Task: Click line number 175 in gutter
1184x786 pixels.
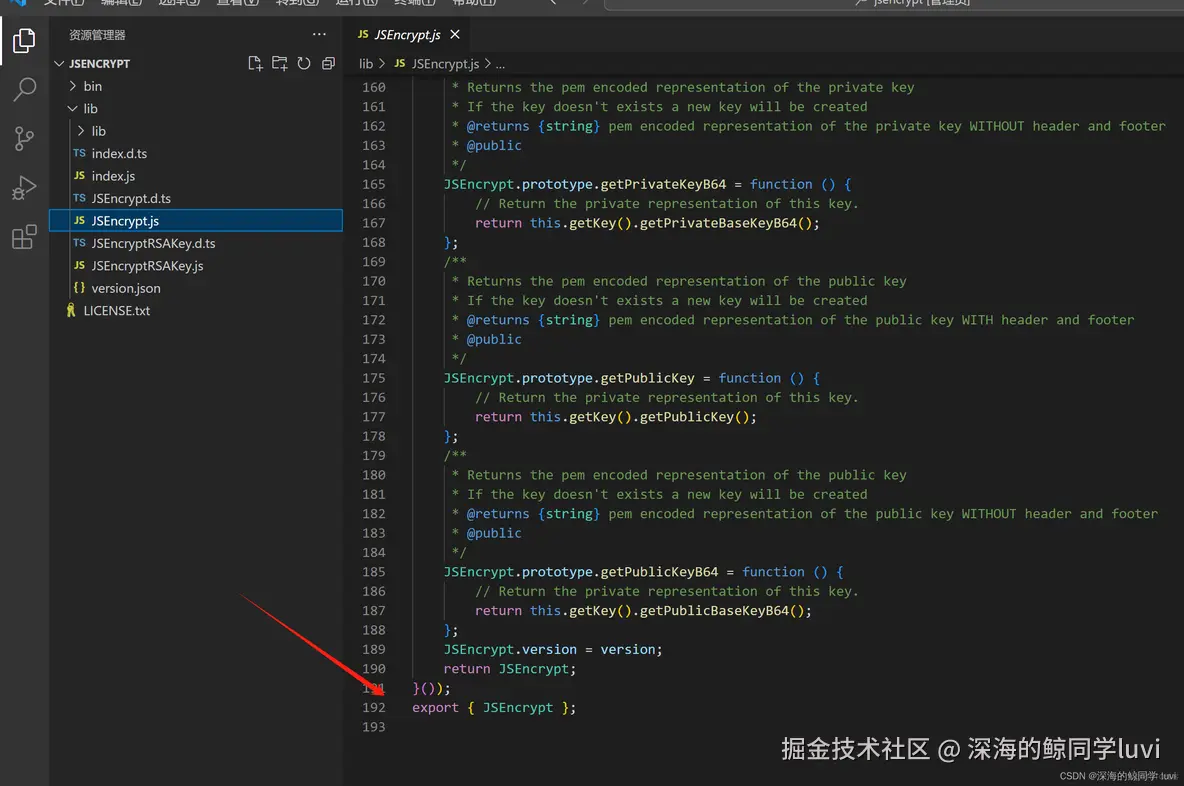Action: [x=374, y=378]
